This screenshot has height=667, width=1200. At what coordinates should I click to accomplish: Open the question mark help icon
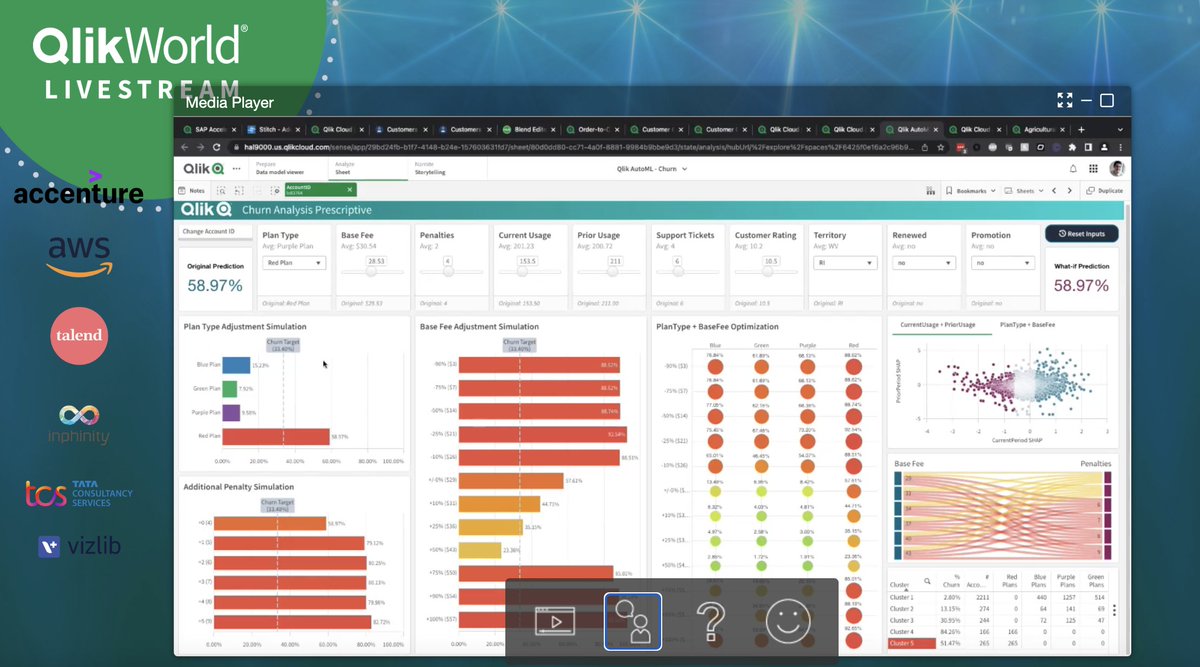[x=710, y=622]
